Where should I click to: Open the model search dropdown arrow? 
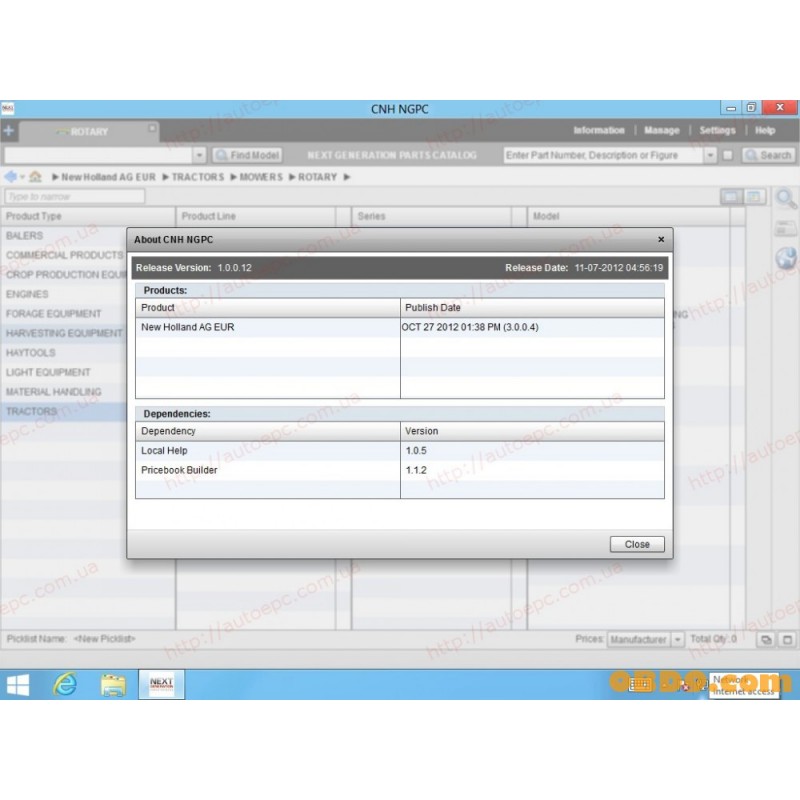[199, 155]
